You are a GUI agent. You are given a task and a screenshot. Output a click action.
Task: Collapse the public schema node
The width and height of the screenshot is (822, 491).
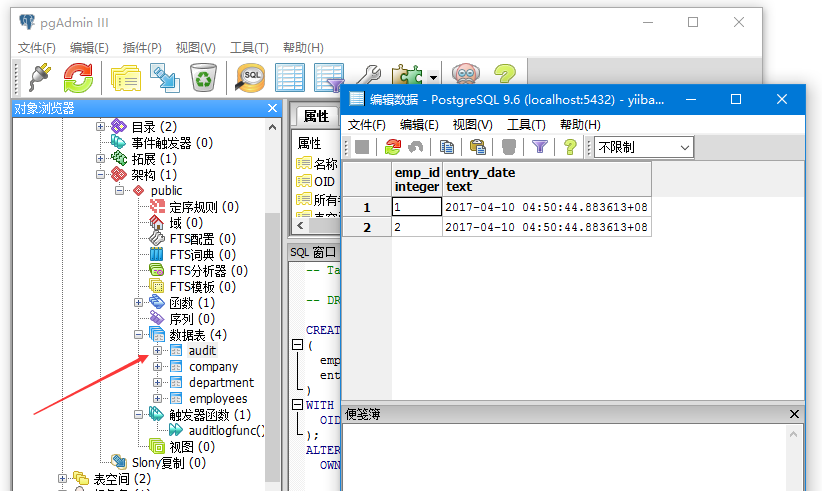120,190
